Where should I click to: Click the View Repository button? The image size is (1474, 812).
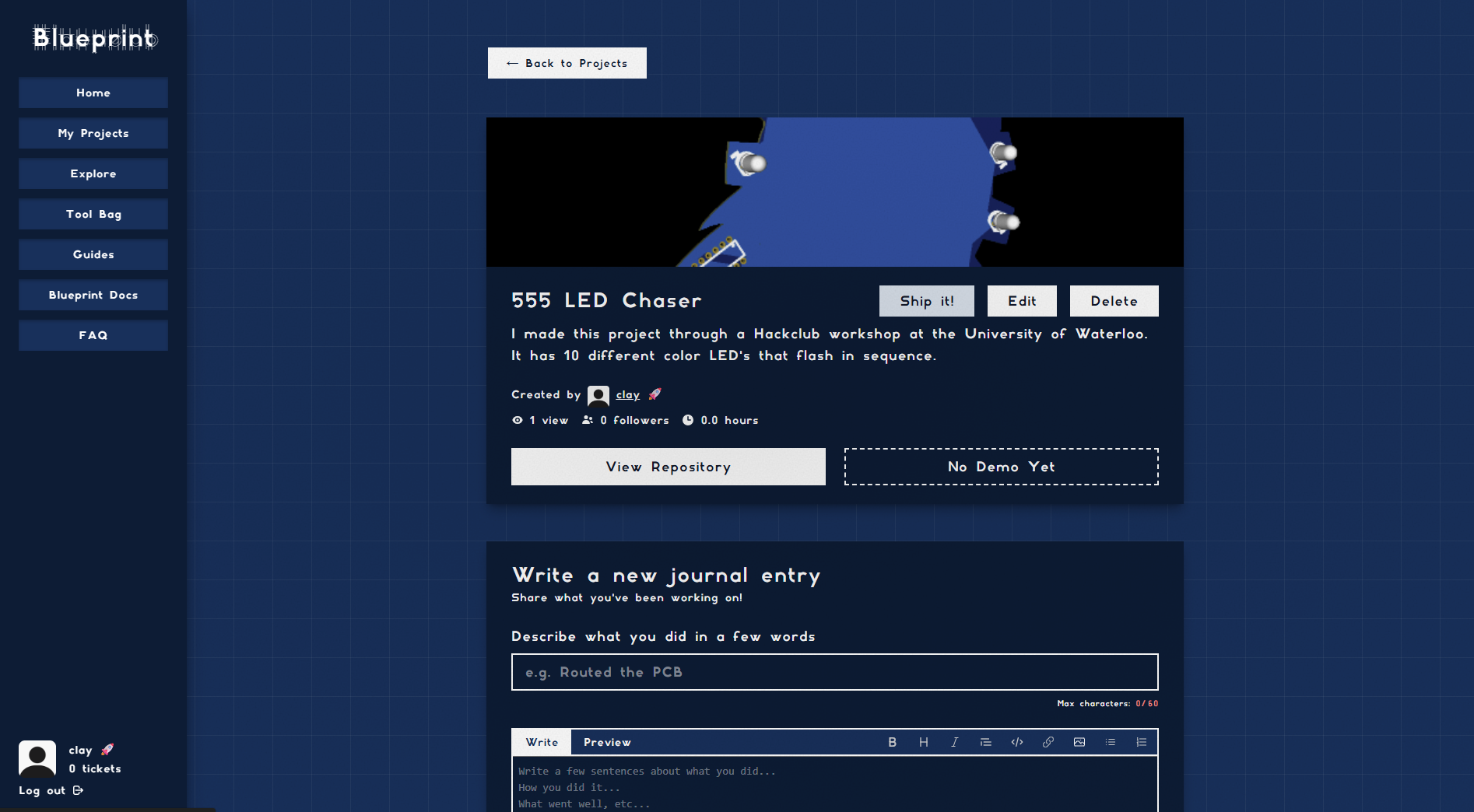pyautogui.click(x=668, y=467)
